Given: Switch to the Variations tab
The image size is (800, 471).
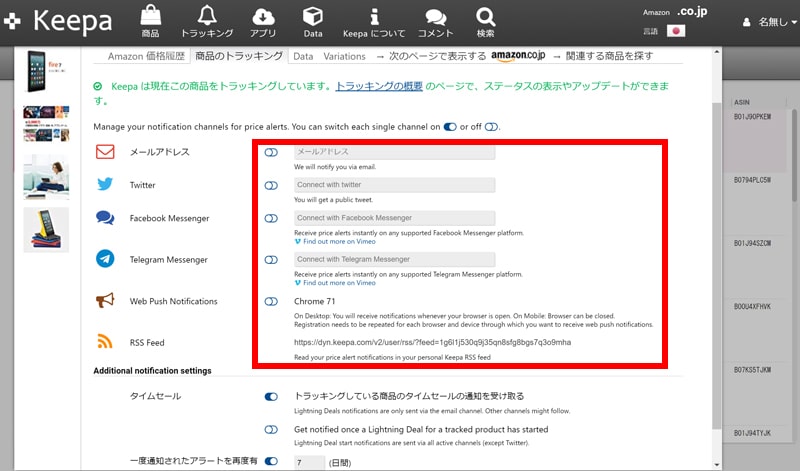Looking at the screenshot, I should point(344,56).
